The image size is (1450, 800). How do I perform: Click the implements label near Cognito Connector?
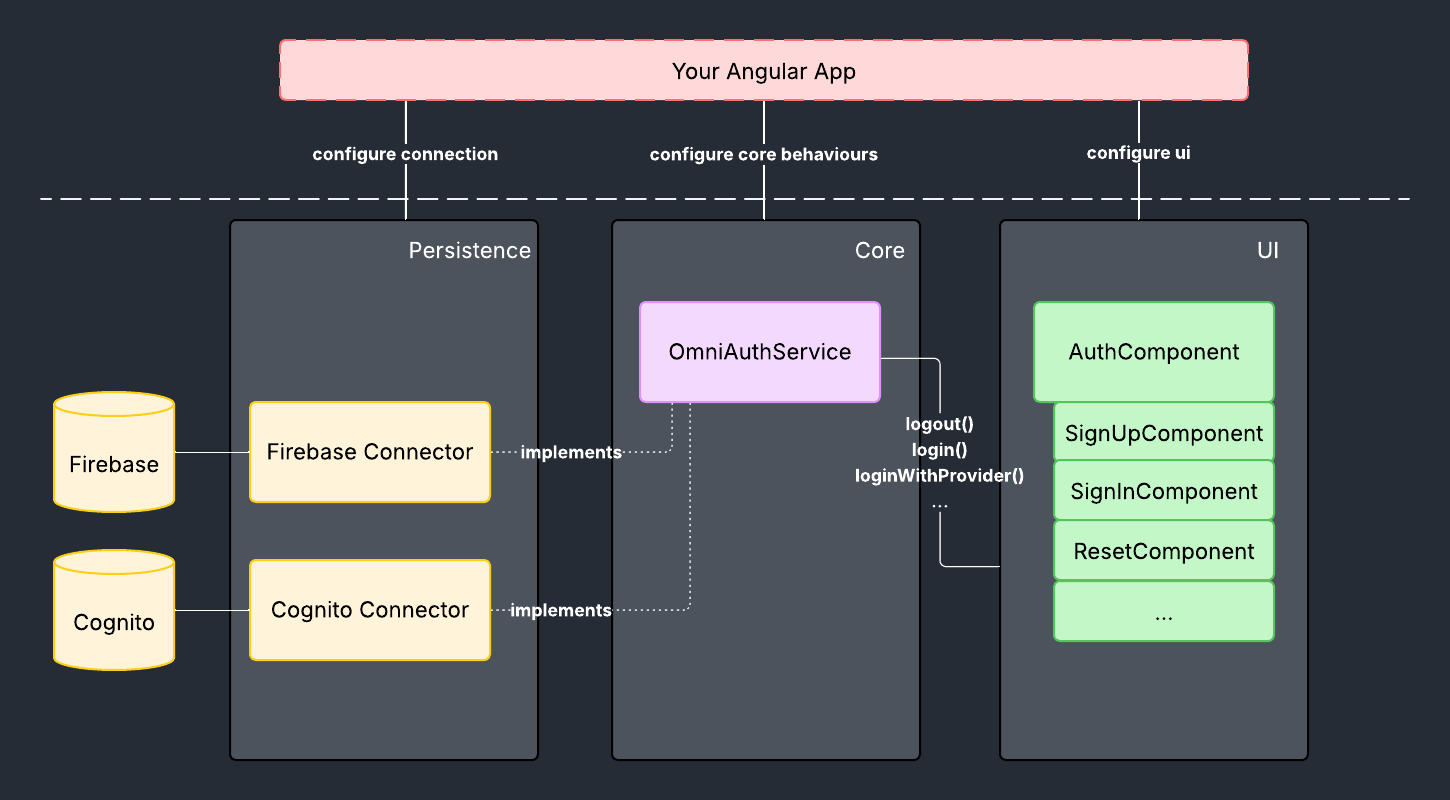coord(561,610)
